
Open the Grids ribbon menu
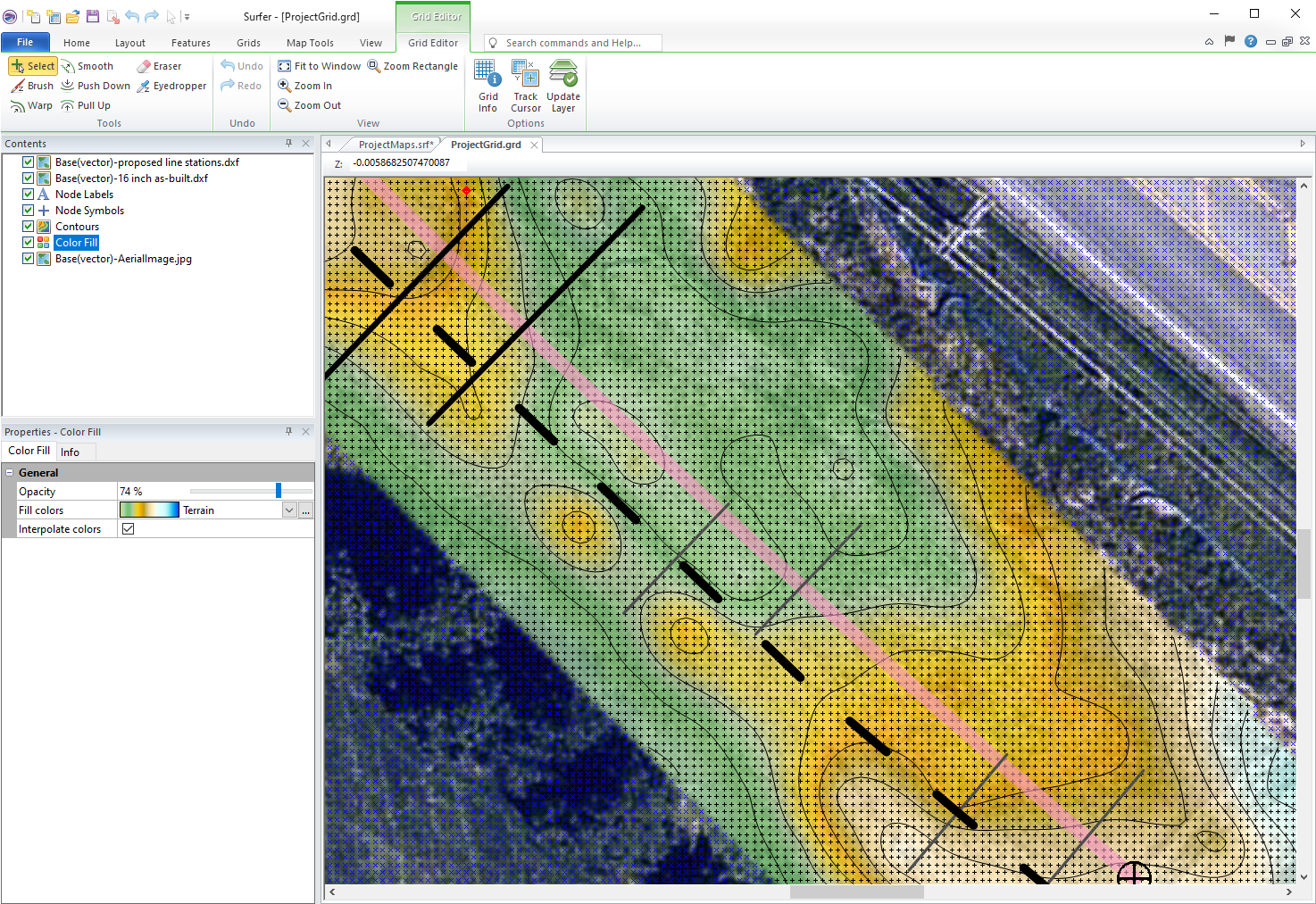click(x=247, y=42)
